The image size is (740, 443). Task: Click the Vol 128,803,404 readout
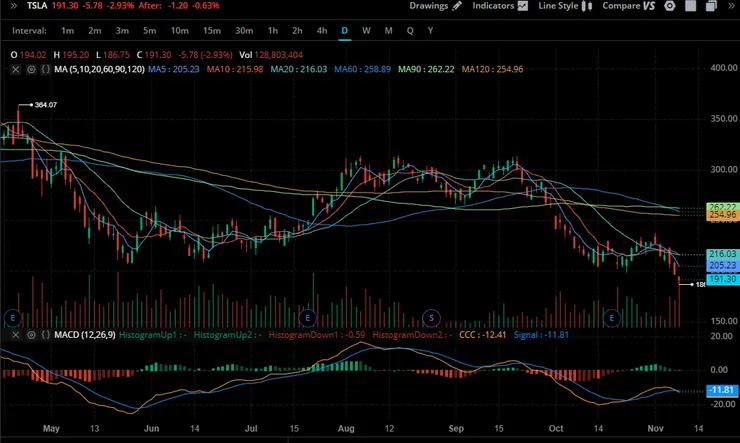(271, 55)
